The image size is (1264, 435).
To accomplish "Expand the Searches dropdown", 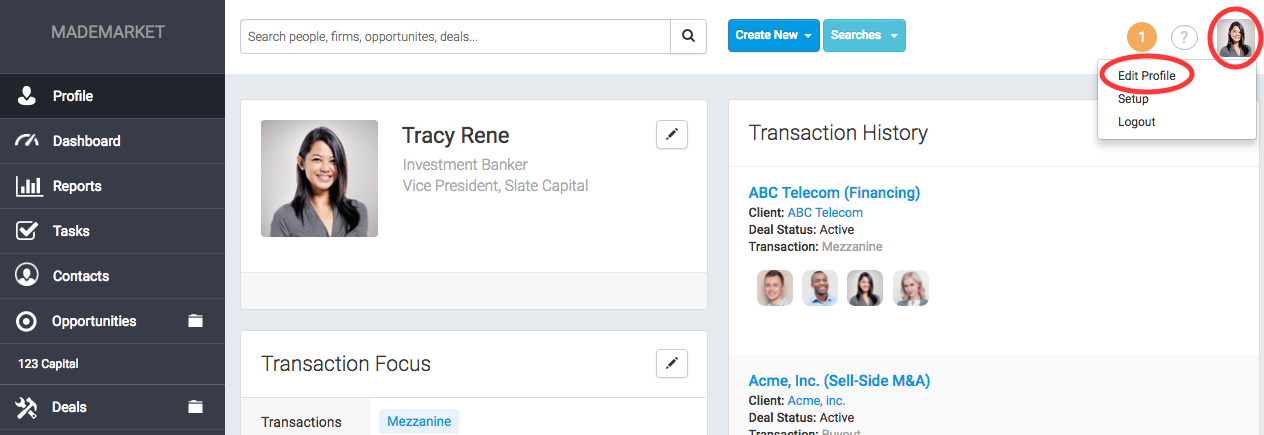I will pyautogui.click(x=864, y=35).
